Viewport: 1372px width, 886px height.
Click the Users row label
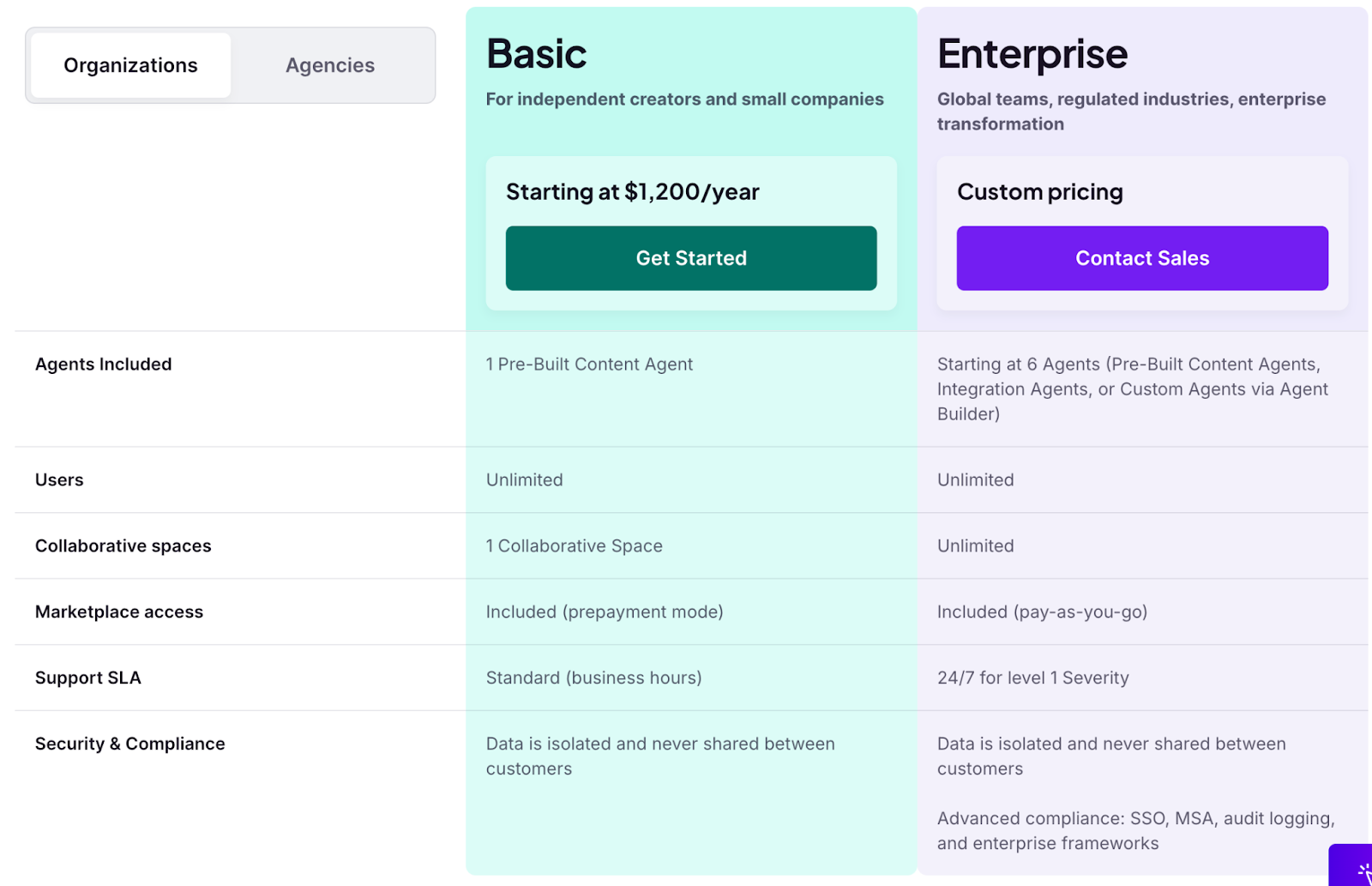(x=58, y=479)
